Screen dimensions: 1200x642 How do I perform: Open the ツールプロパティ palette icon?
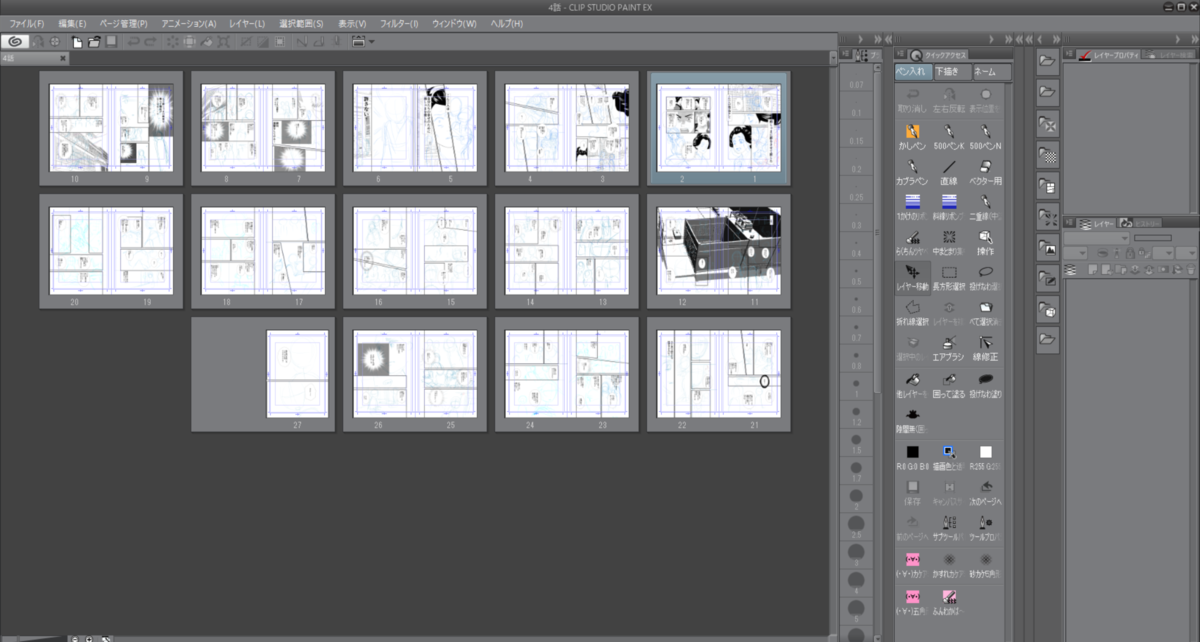coord(986,528)
